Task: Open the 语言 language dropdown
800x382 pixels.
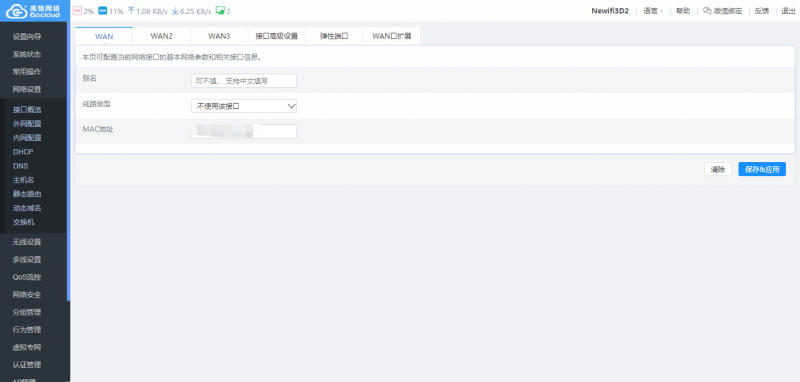Action: click(653, 11)
